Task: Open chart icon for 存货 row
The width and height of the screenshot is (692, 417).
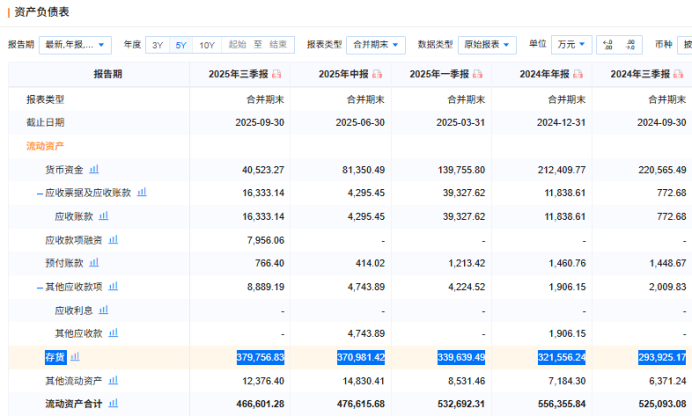Action: pyautogui.click(x=75, y=356)
